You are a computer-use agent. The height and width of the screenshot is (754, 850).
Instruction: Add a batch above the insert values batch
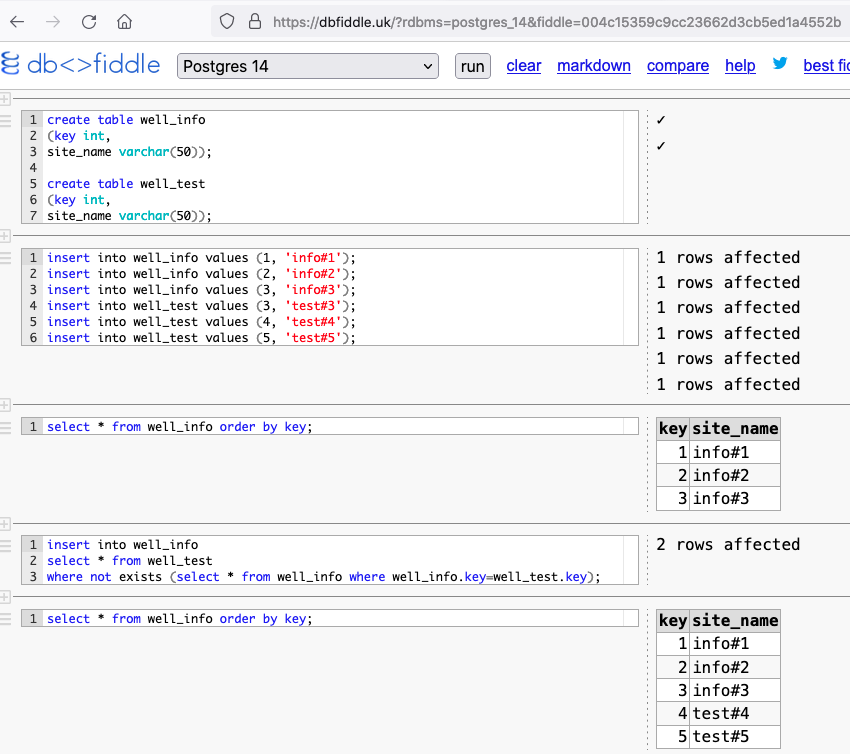[x=4, y=236]
